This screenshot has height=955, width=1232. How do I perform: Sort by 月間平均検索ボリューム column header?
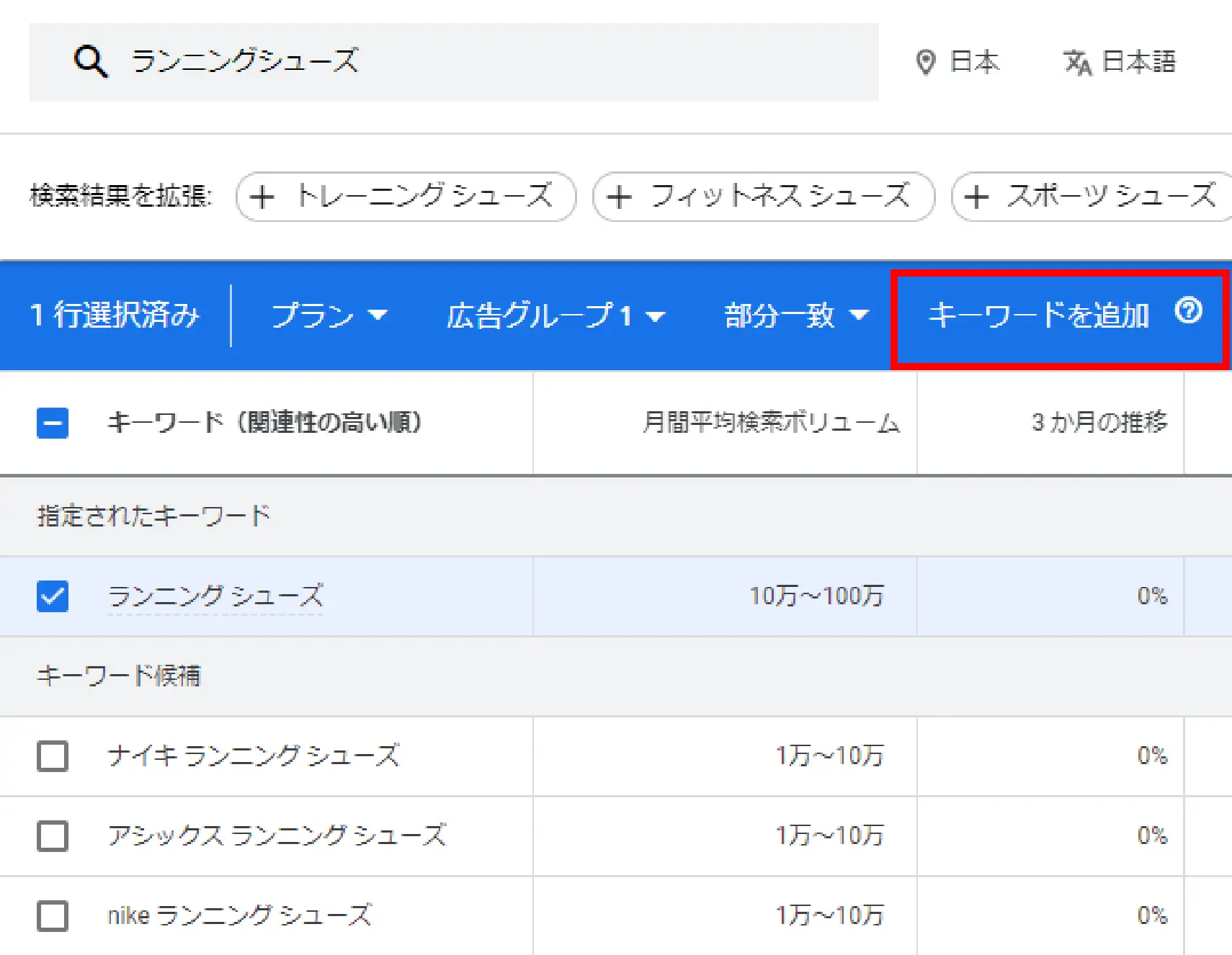[771, 422]
